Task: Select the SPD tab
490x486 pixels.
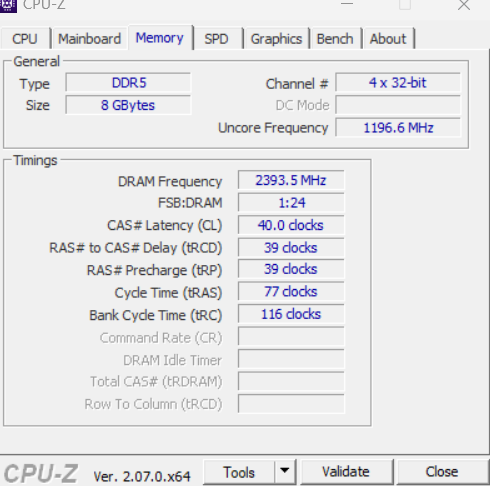Action: click(217, 39)
